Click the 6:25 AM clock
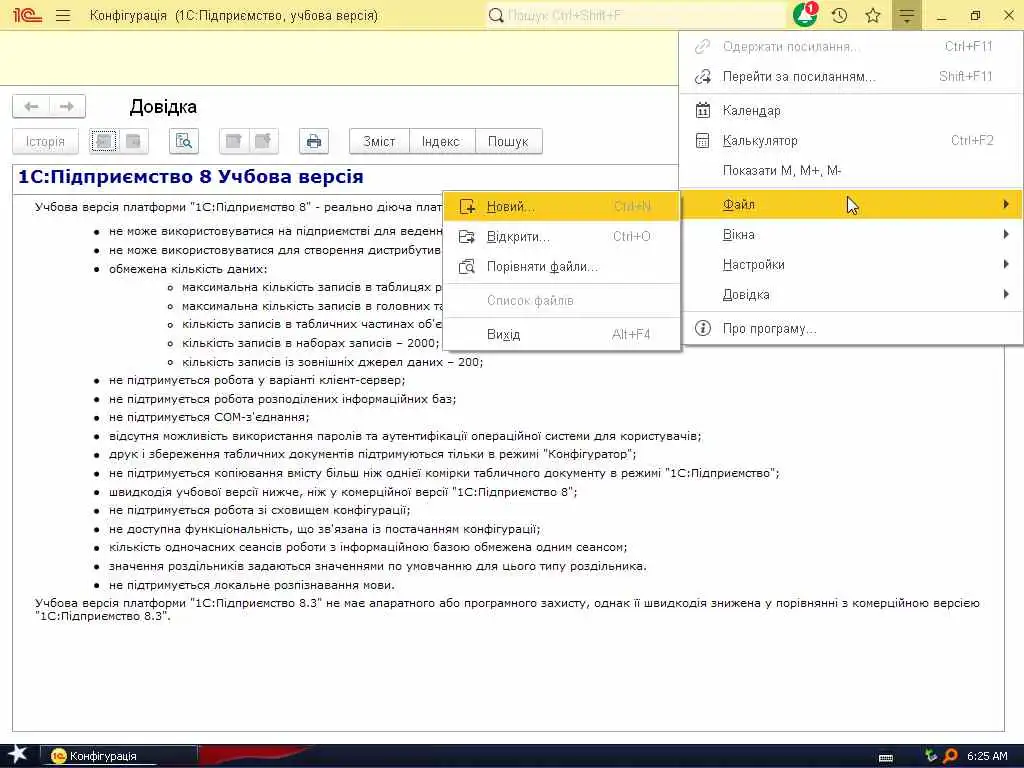 tap(987, 756)
